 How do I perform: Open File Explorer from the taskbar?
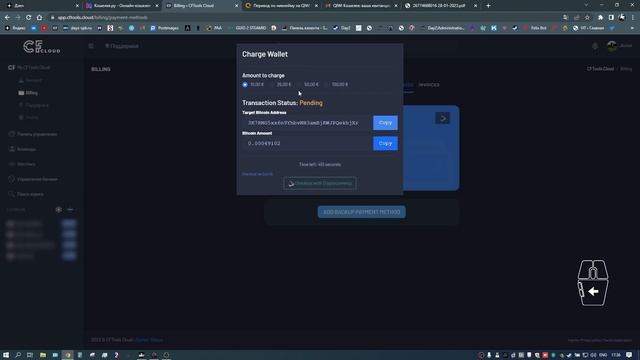click(x=42, y=355)
